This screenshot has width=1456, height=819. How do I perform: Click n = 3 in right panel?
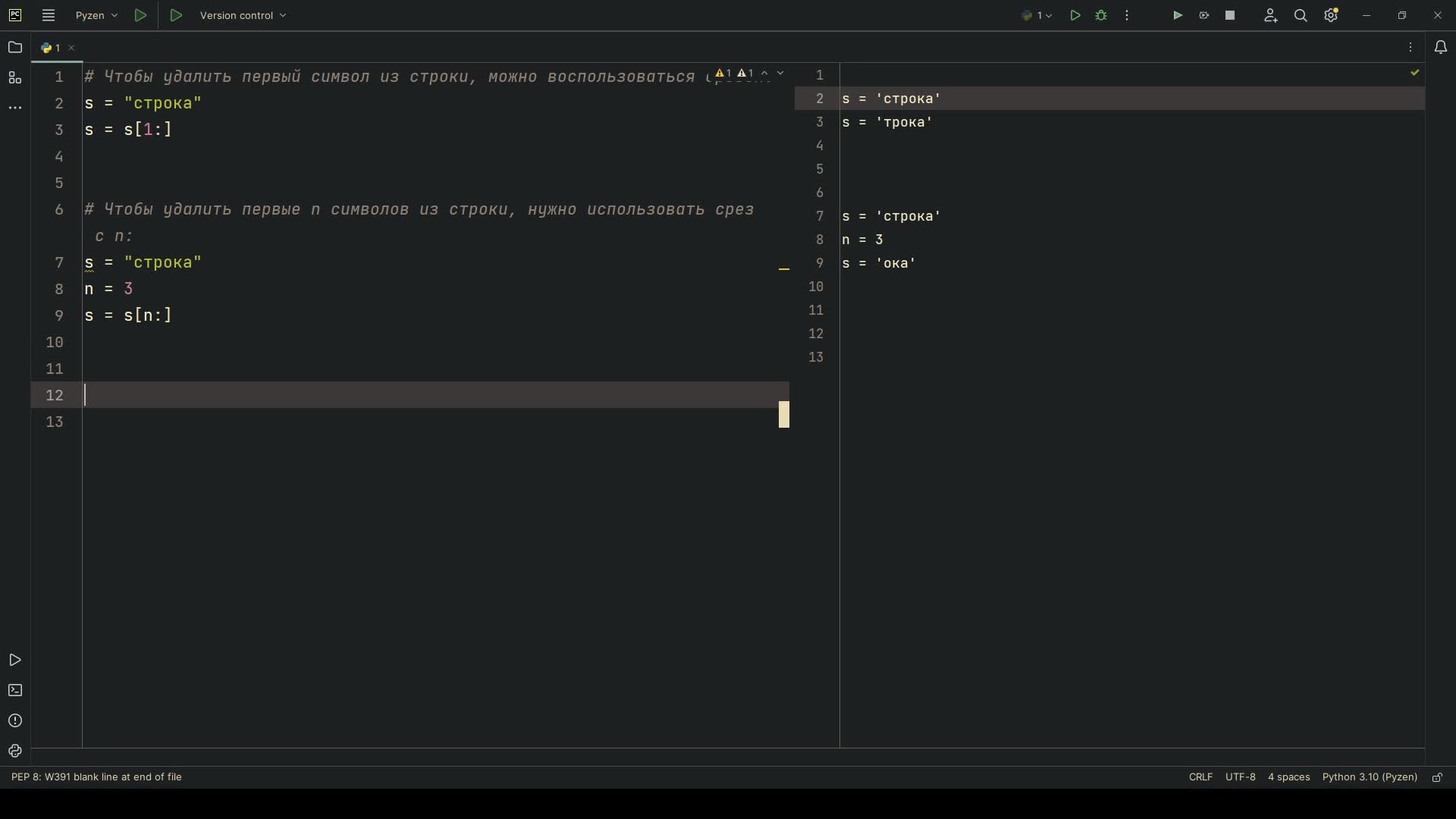click(862, 240)
